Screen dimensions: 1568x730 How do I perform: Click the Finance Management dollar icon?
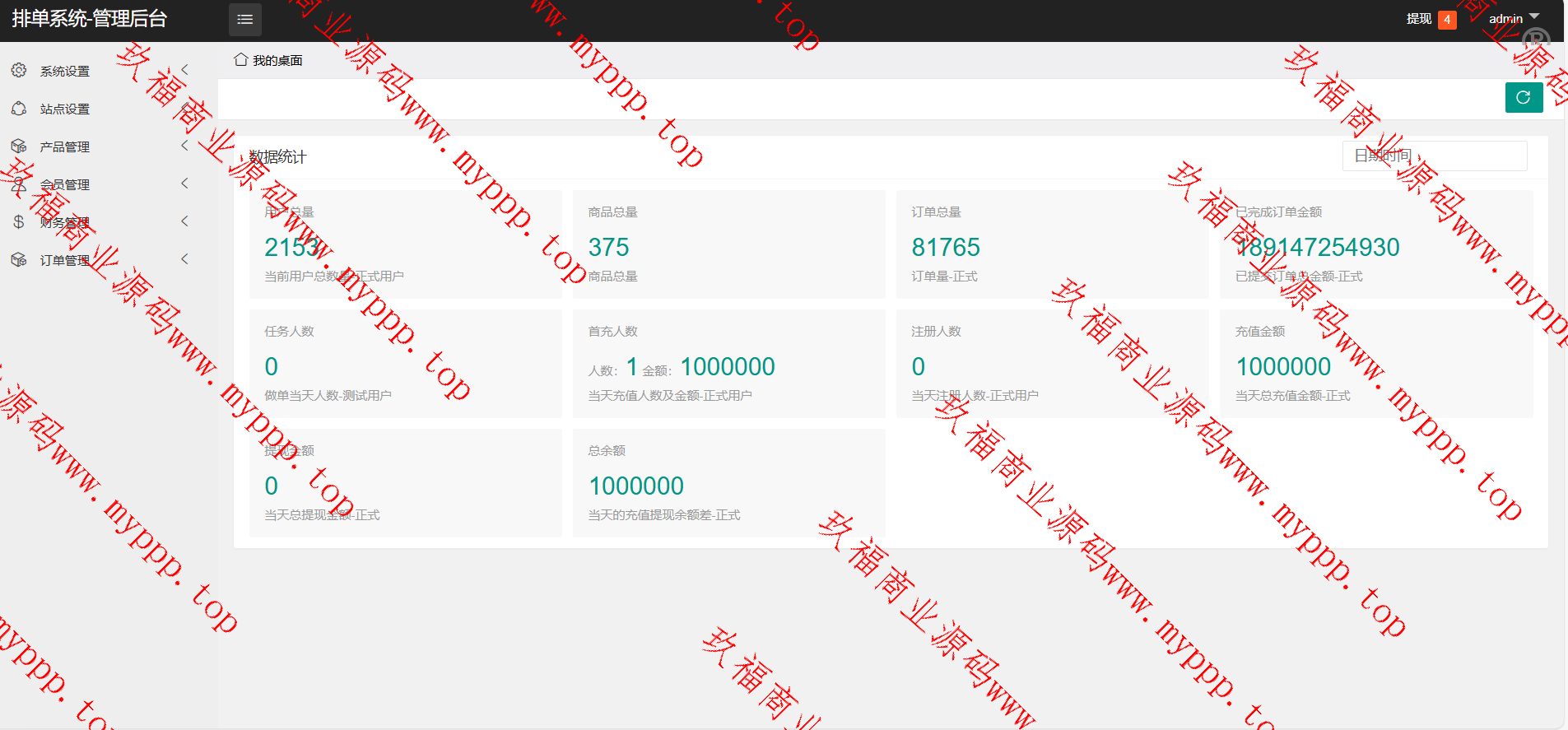19,222
